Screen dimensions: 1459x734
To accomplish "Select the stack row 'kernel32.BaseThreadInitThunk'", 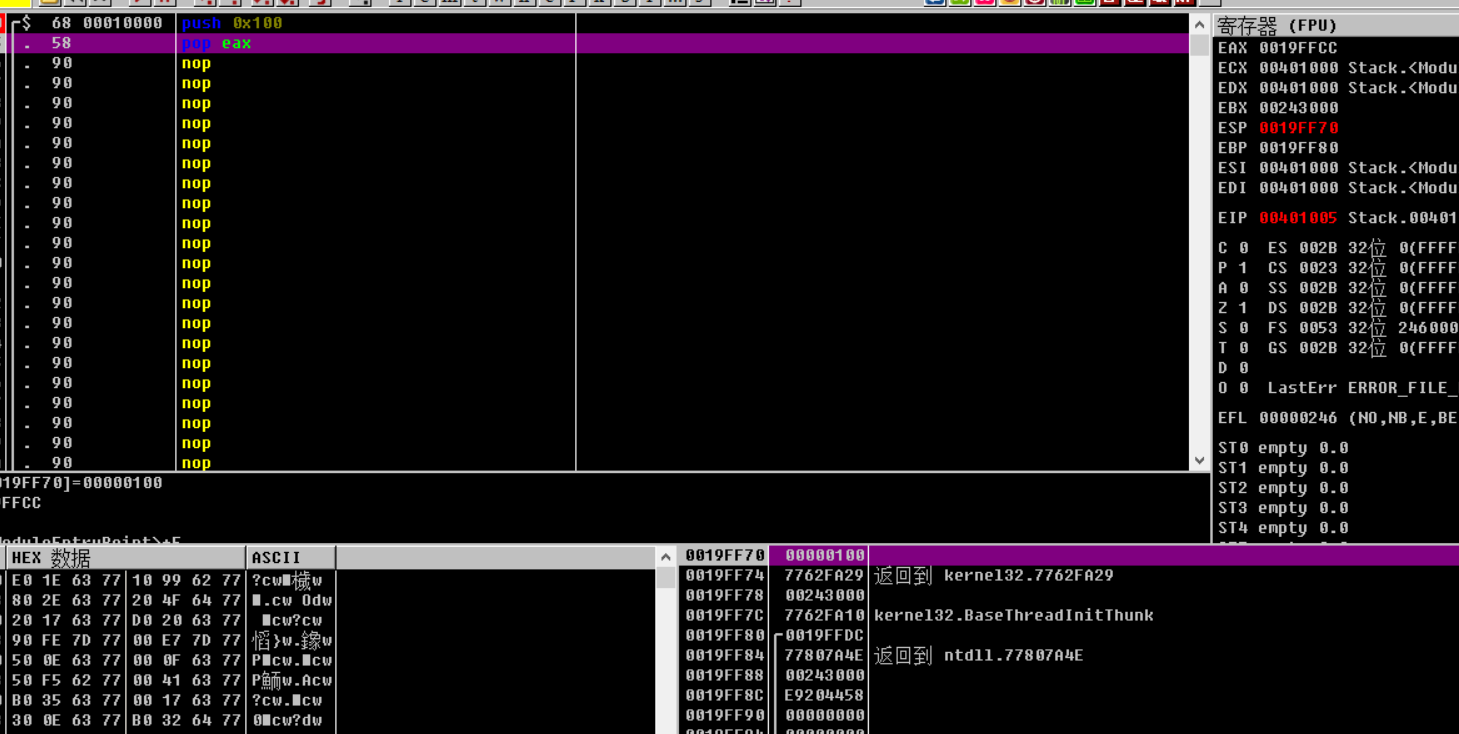I will pos(1069,615).
